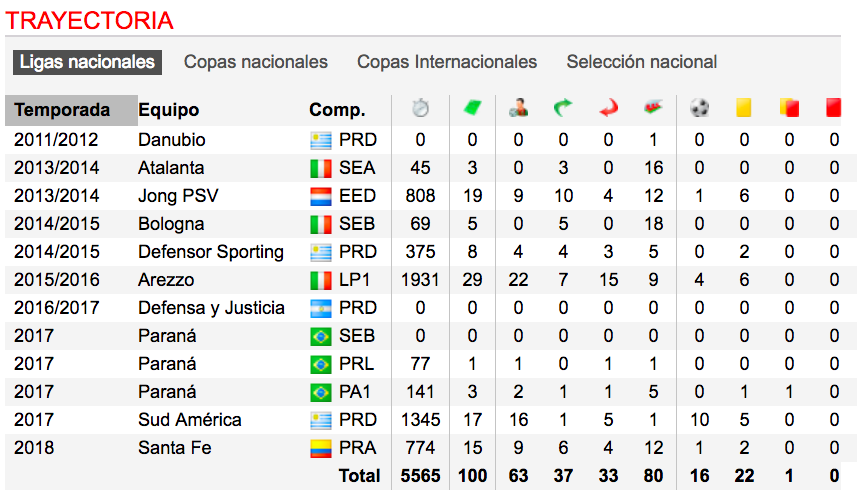Click the soccer ball goals icon
Screen dimensions: 860x490
[699, 108]
